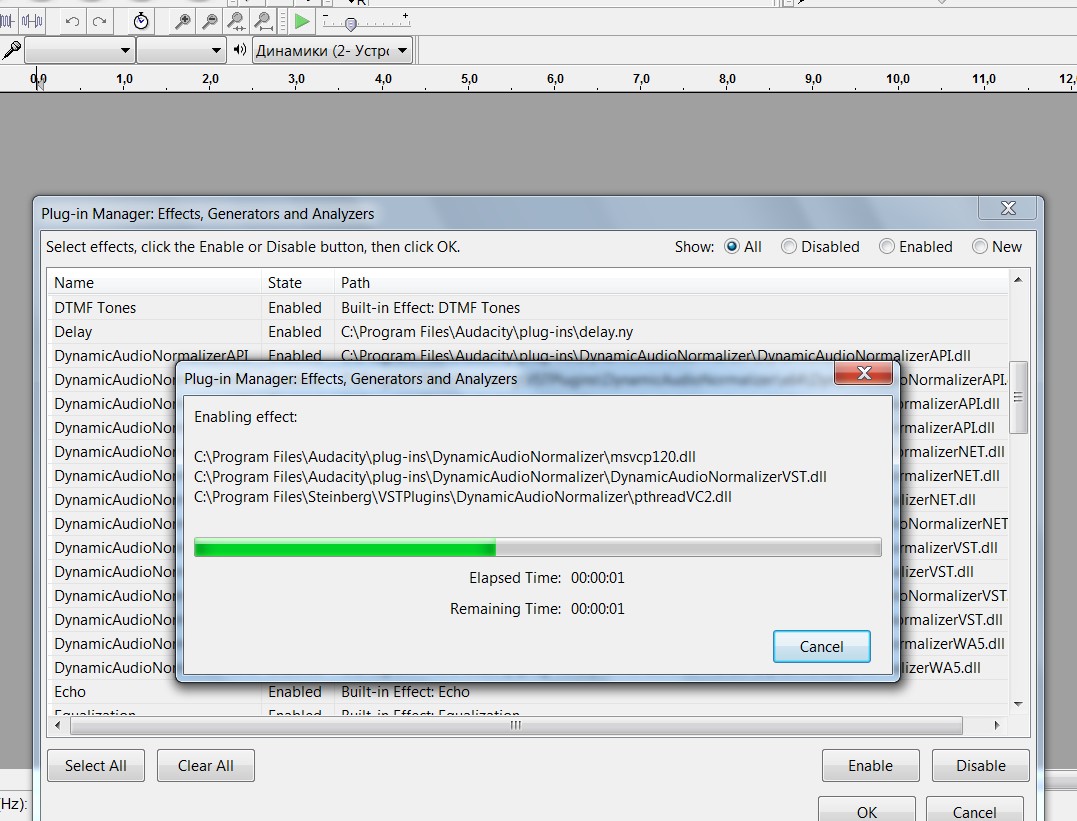Sort list by Name column header
This screenshot has width=1077, height=821.
[154, 282]
